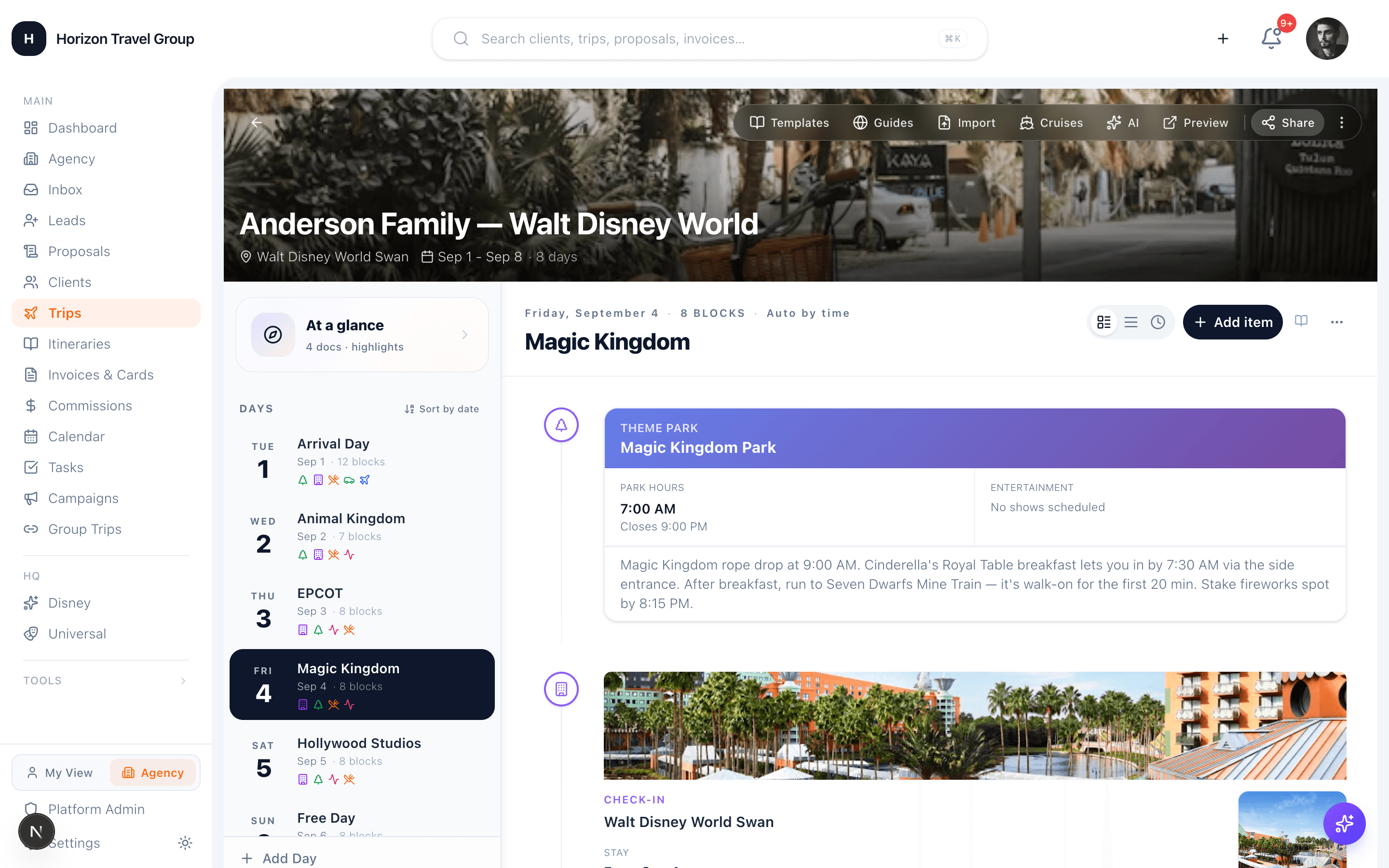
Task: Click the Horizon Travel Group H logo
Action: pos(29,39)
